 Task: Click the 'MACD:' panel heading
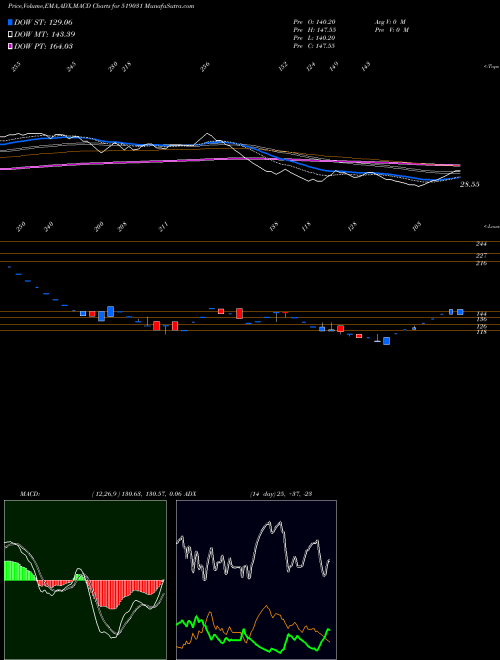pyautogui.click(x=29, y=494)
